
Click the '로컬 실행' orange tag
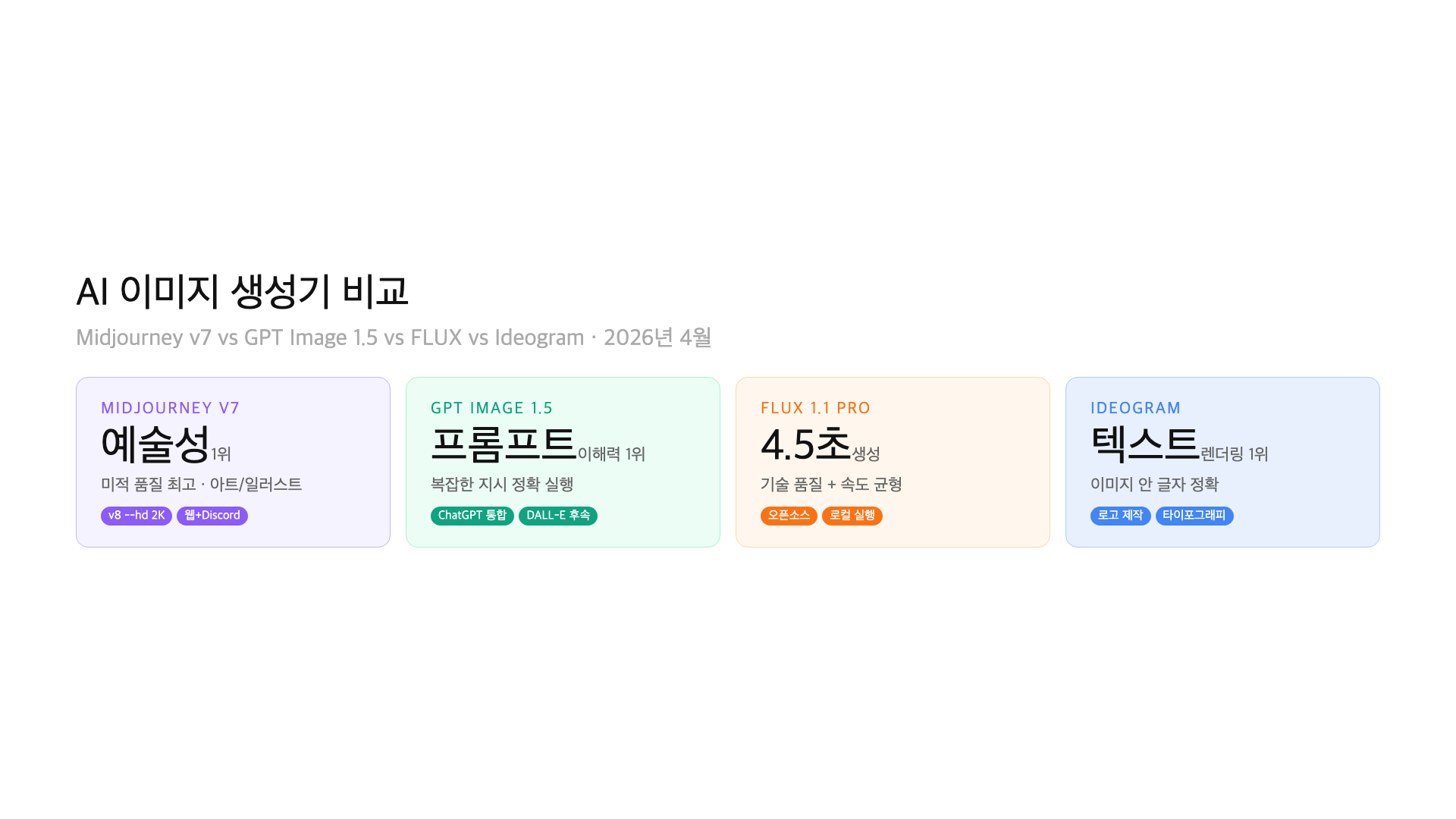tap(852, 516)
